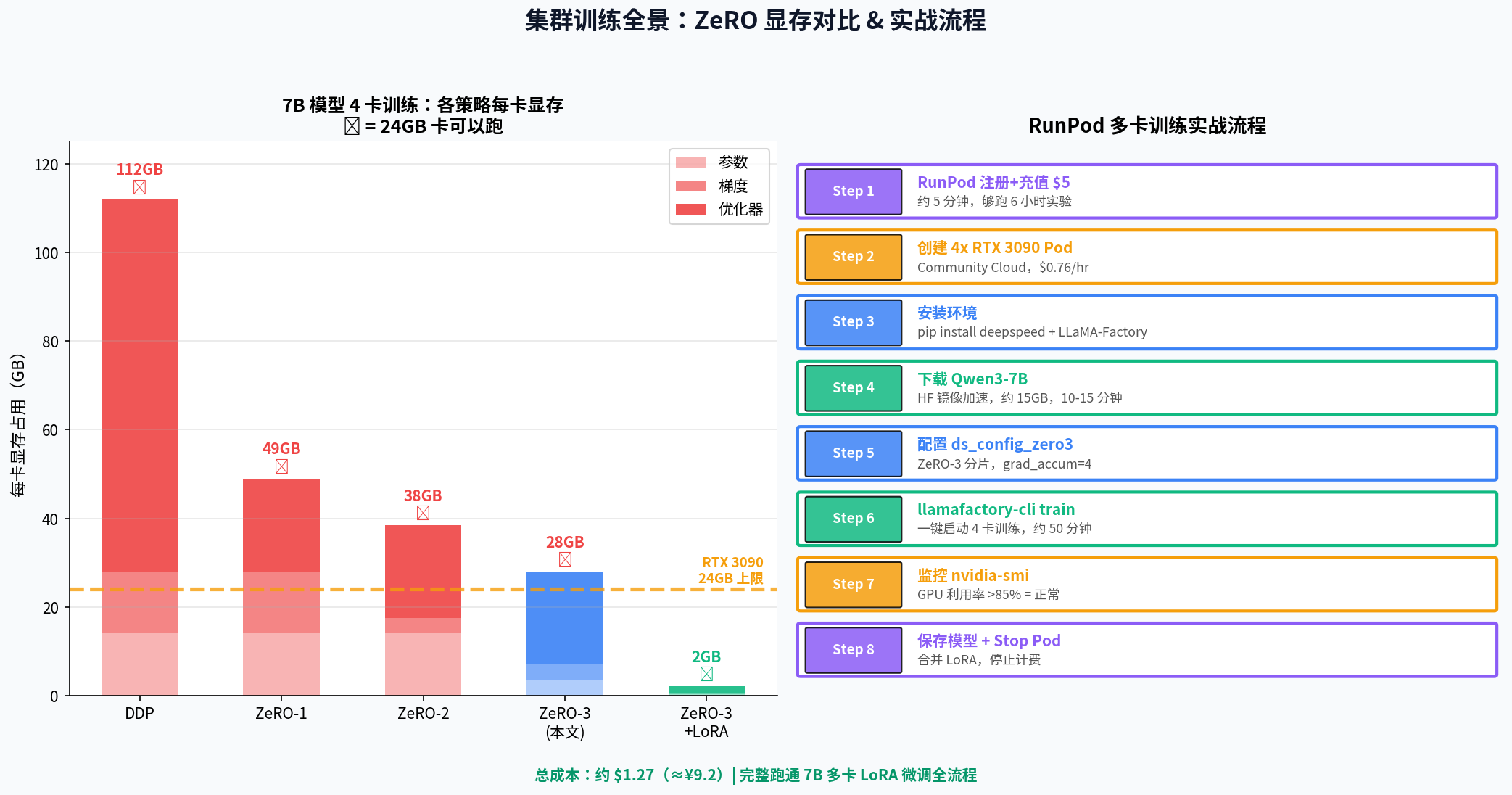The image size is (1512, 795).
Task: Click the '38GB' bar label
Action: pos(423,496)
